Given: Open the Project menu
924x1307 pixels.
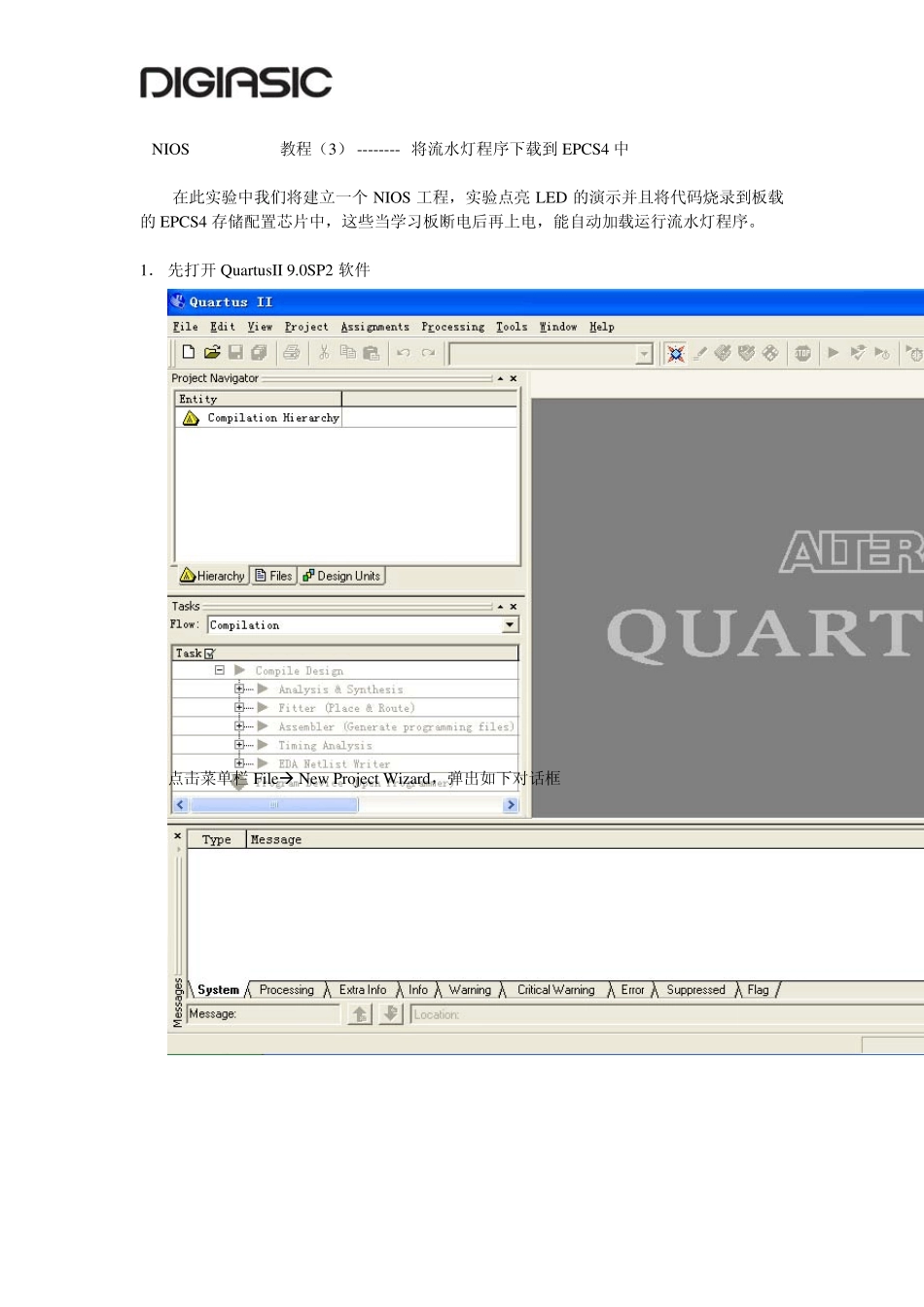Looking at the screenshot, I should pyautogui.click(x=306, y=327).
